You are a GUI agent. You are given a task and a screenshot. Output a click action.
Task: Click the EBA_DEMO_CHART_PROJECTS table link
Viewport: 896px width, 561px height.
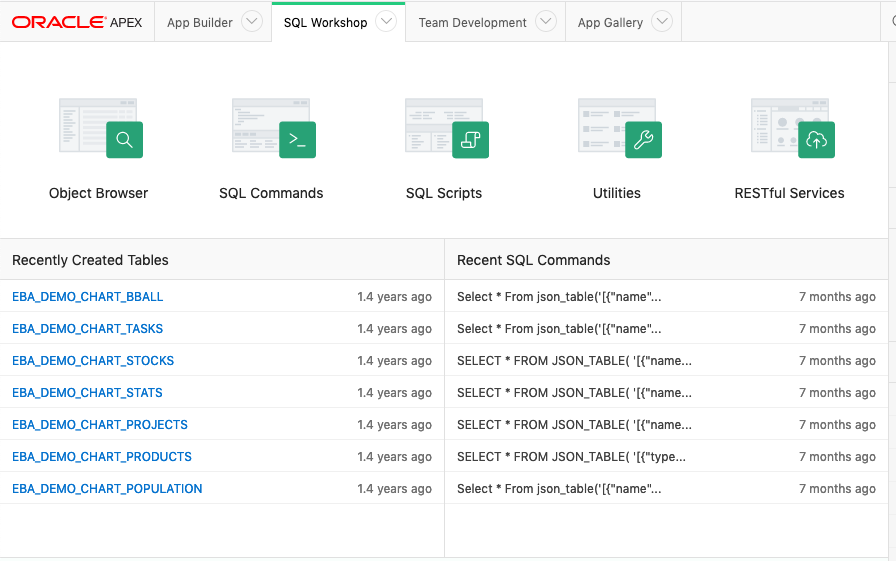100,425
